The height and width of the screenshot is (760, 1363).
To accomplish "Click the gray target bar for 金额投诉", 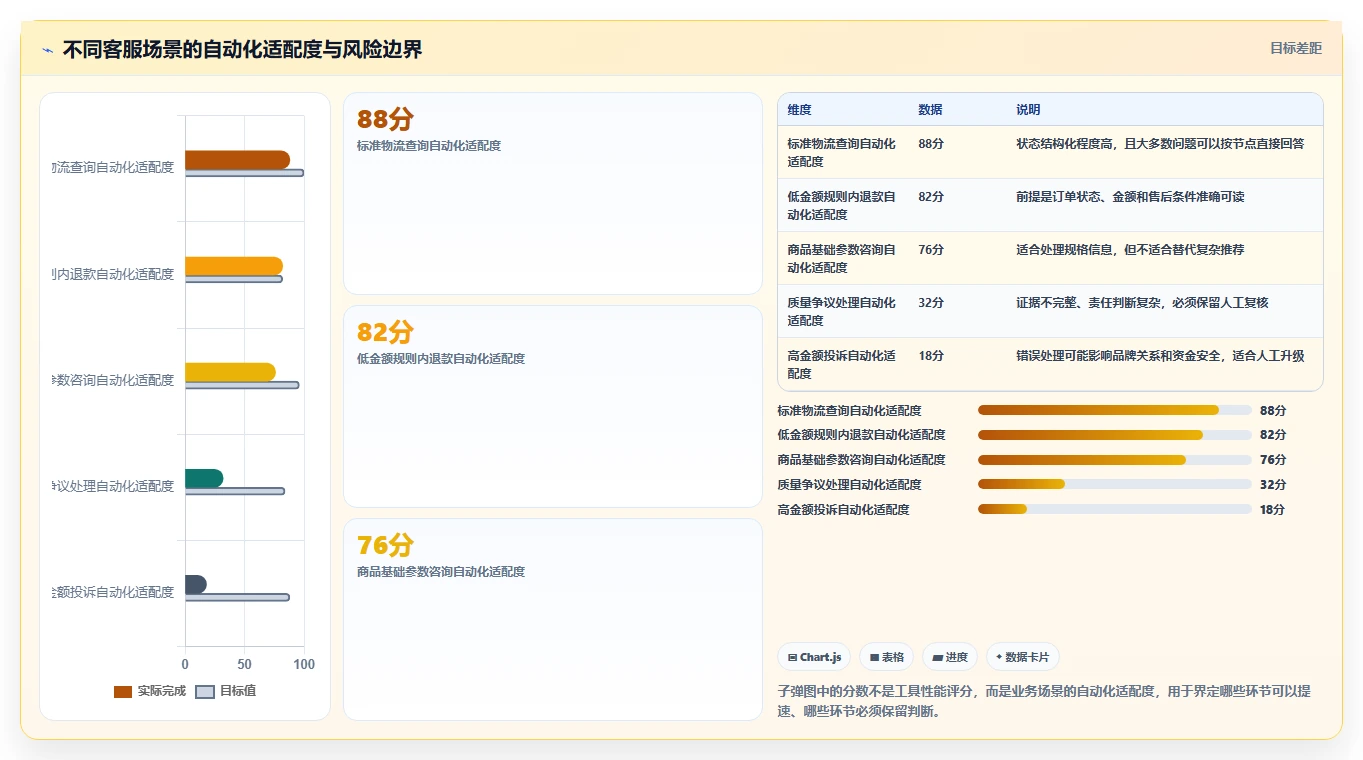I will point(237,597).
